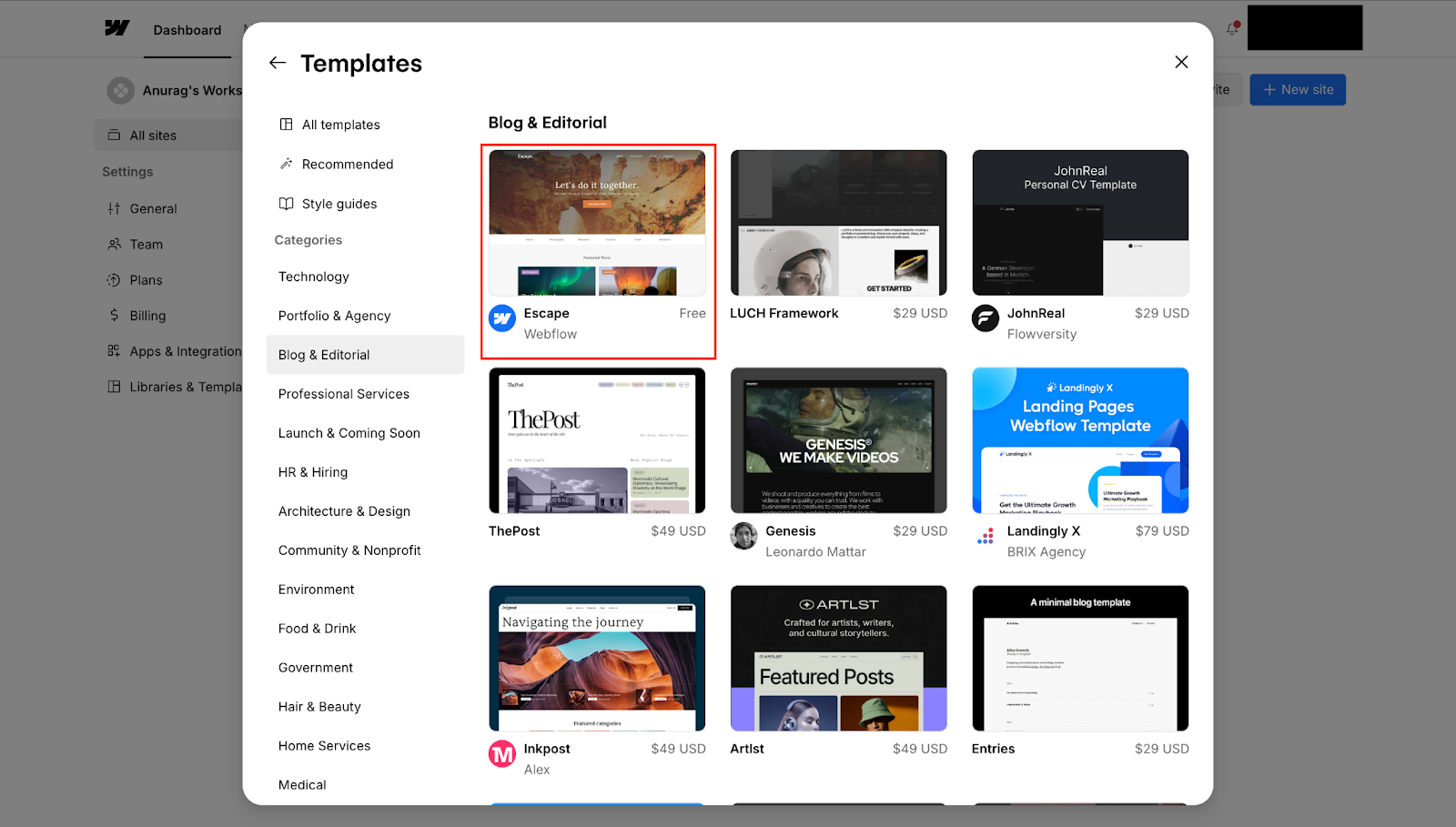Open the LUCH Framework template thumbnail
This screenshot has width=1456, height=827.
pos(838,223)
